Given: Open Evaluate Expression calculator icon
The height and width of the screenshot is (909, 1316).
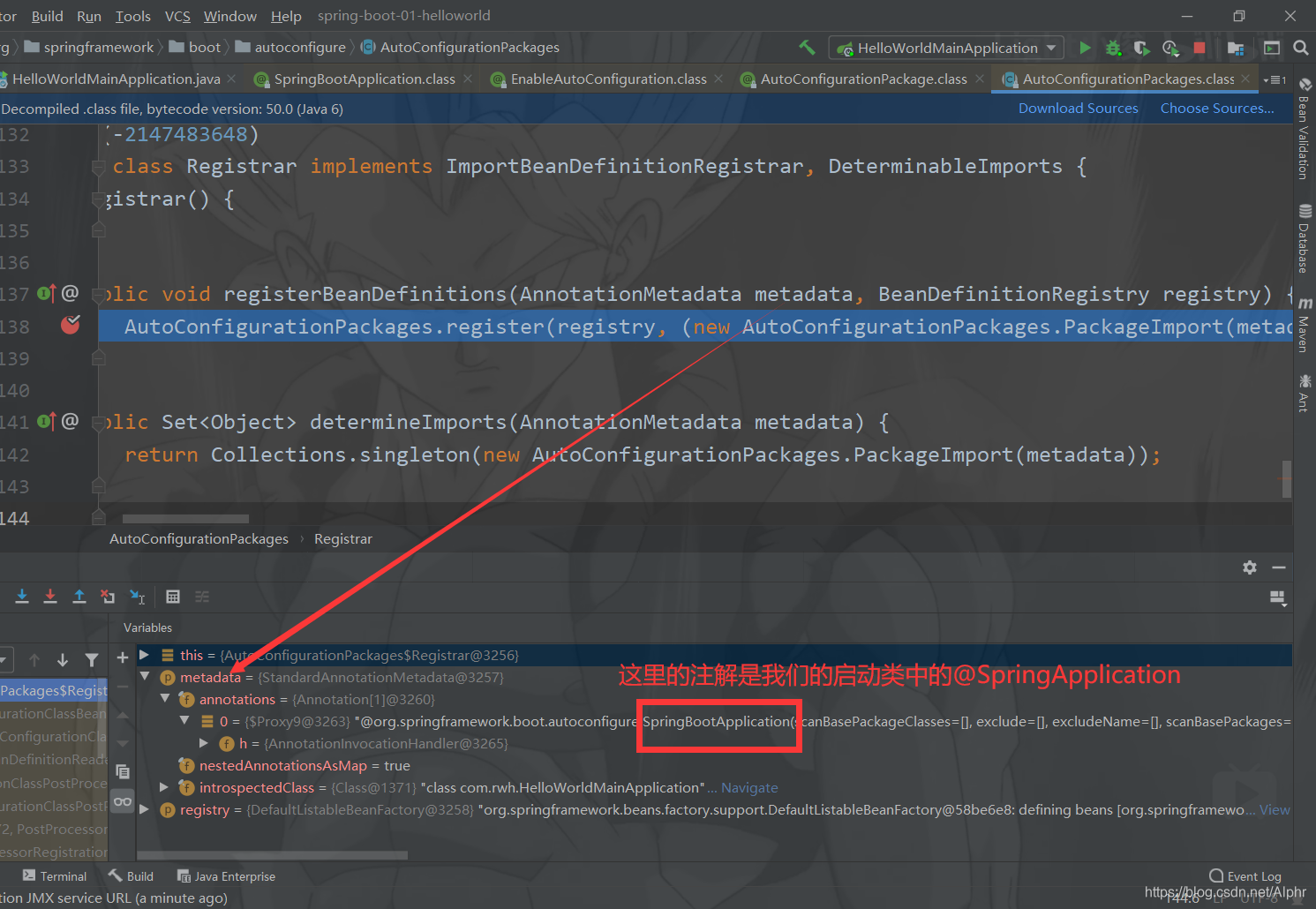Looking at the screenshot, I should (x=173, y=597).
